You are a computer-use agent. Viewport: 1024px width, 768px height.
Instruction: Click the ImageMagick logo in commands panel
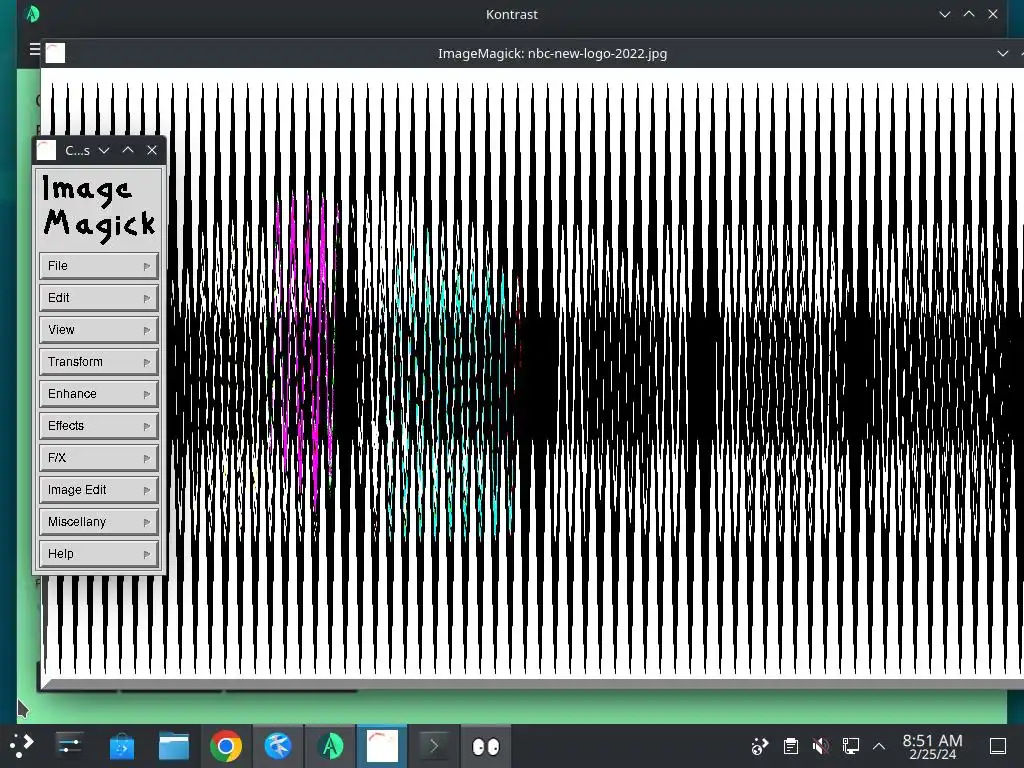point(99,208)
